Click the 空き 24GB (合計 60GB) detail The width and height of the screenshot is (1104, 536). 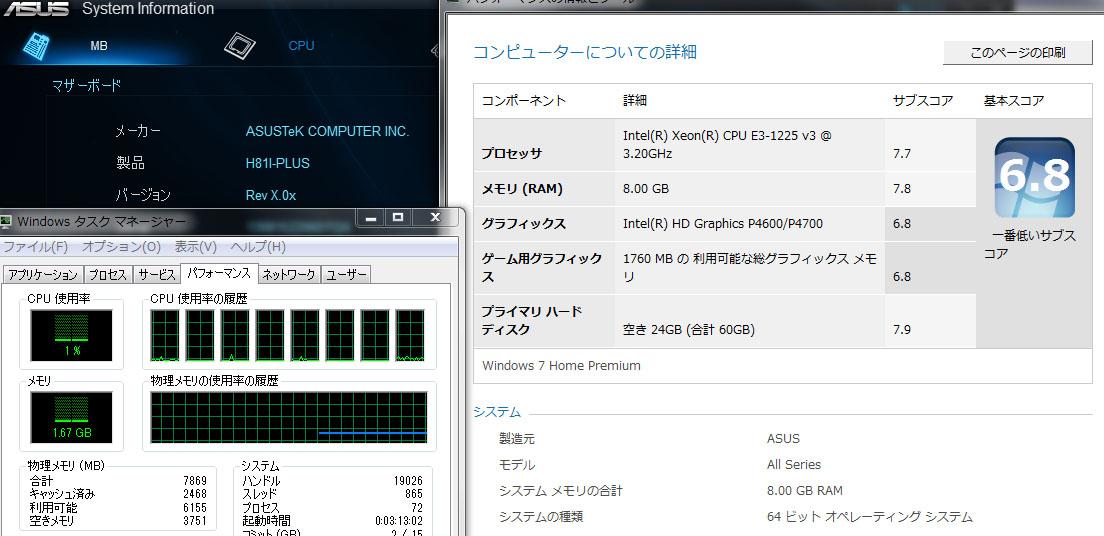(x=689, y=330)
